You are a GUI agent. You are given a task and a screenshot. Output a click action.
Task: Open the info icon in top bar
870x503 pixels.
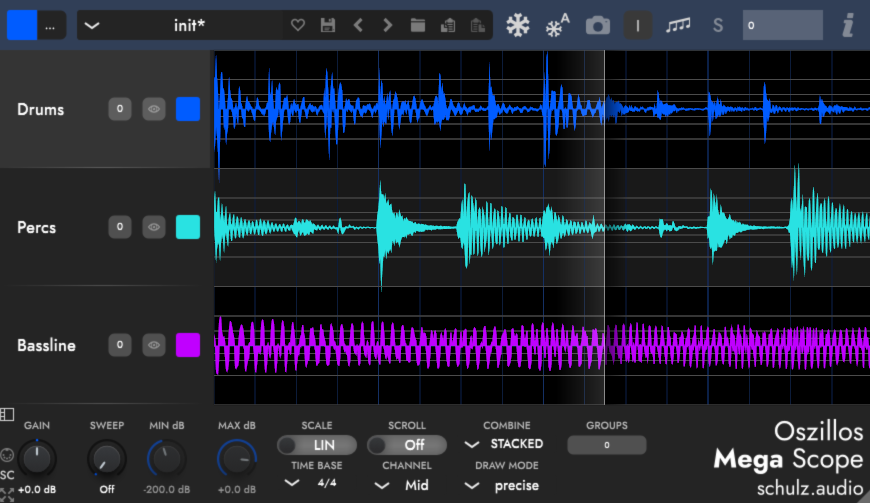point(848,26)
